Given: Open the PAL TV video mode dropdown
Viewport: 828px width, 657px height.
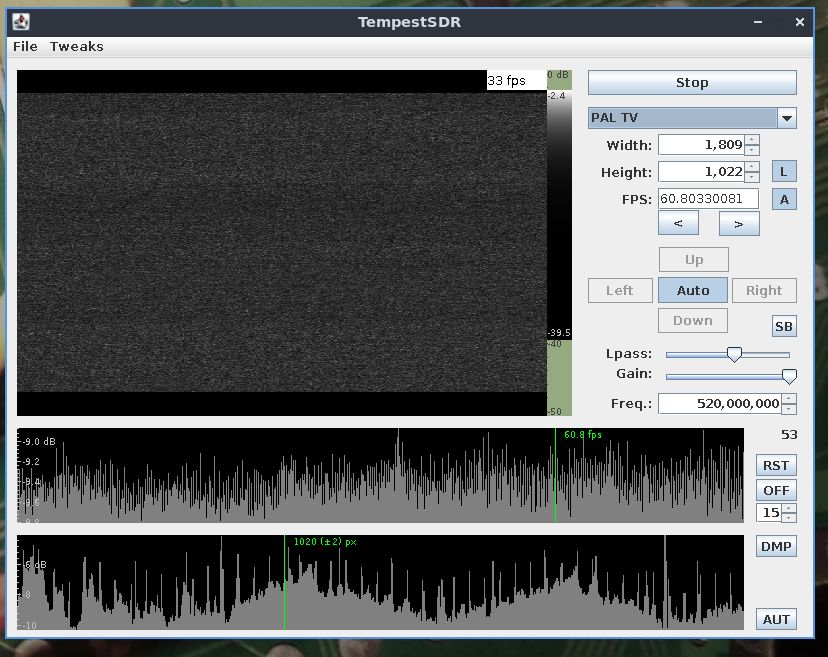Looking at the screenshot, I should point(787,118).
